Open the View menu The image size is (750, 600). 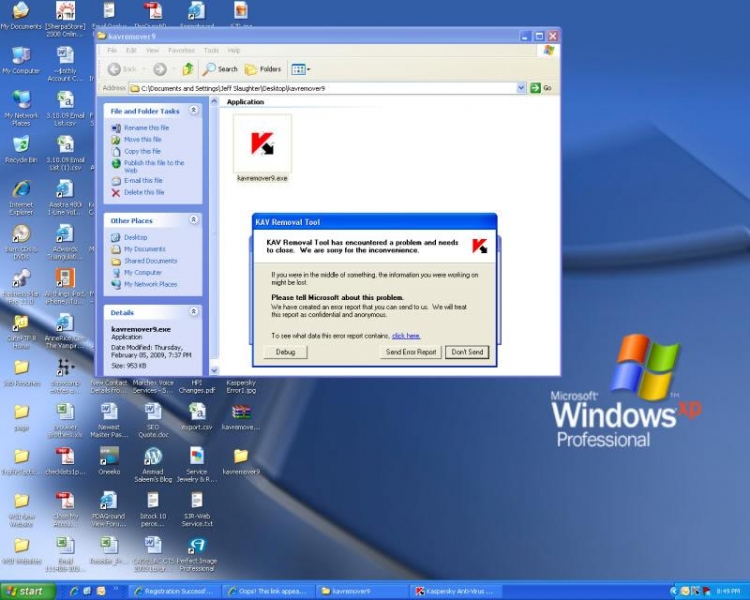click(x=152, y=50)
